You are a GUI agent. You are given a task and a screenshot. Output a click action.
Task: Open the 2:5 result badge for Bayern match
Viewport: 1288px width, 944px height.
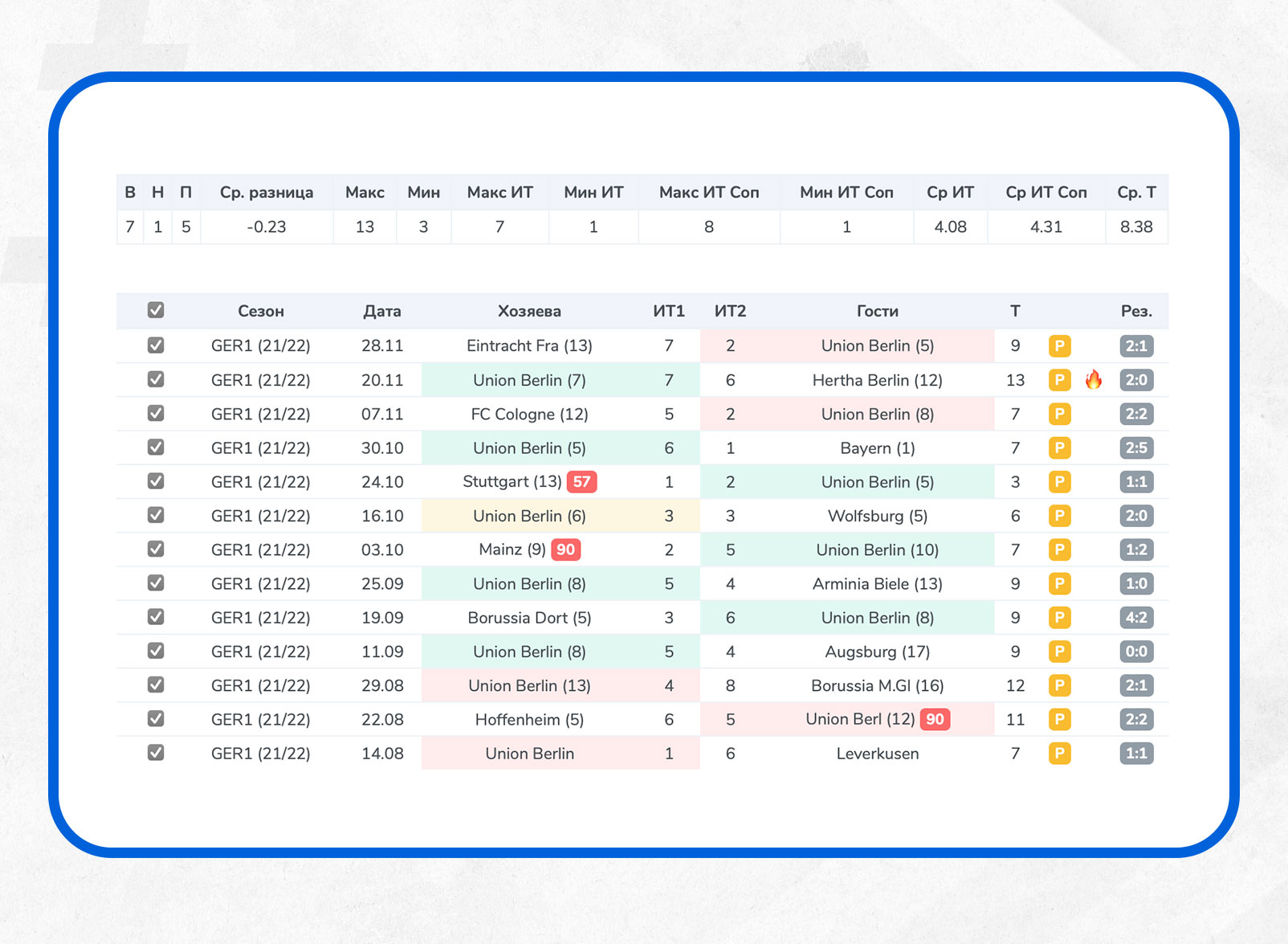[1135, 448]
